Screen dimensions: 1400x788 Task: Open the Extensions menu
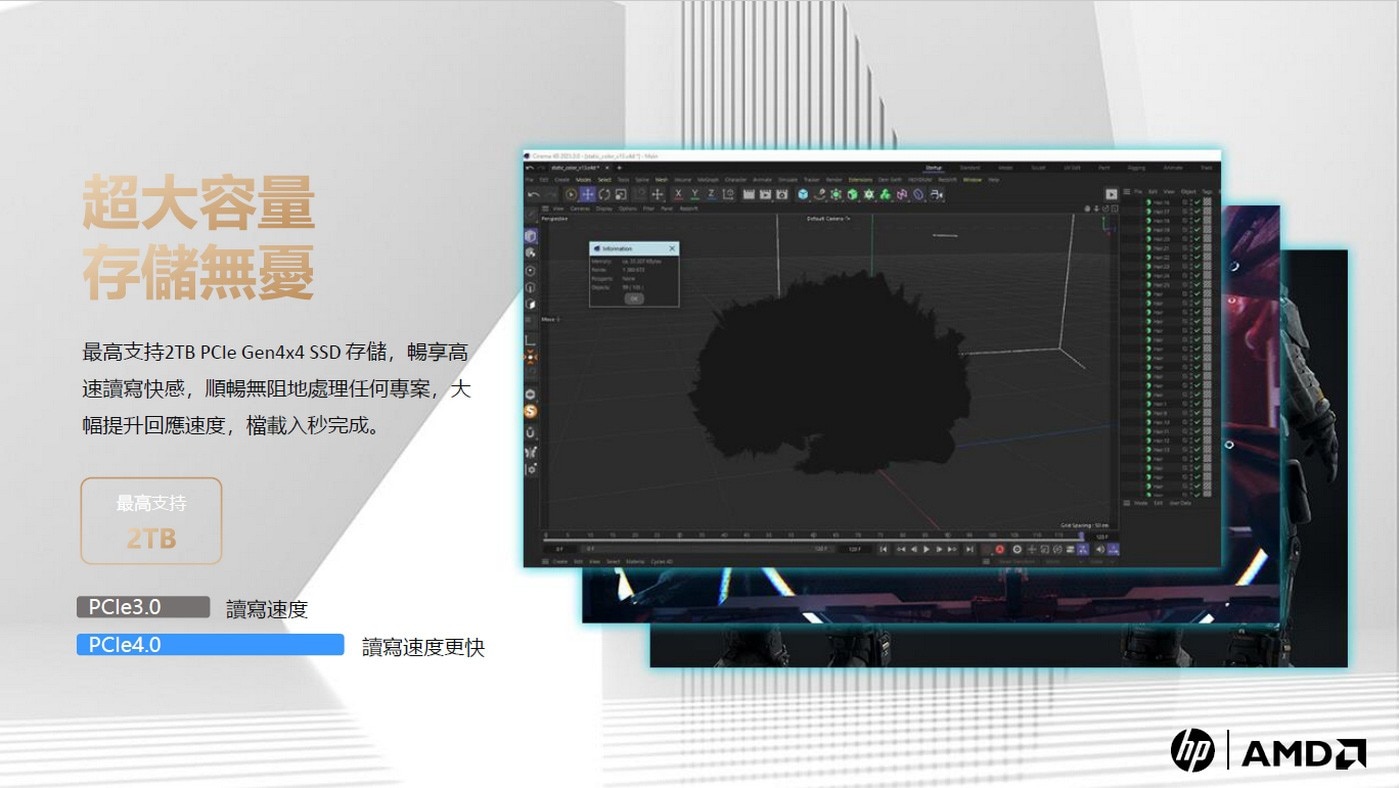coord(860,180)
